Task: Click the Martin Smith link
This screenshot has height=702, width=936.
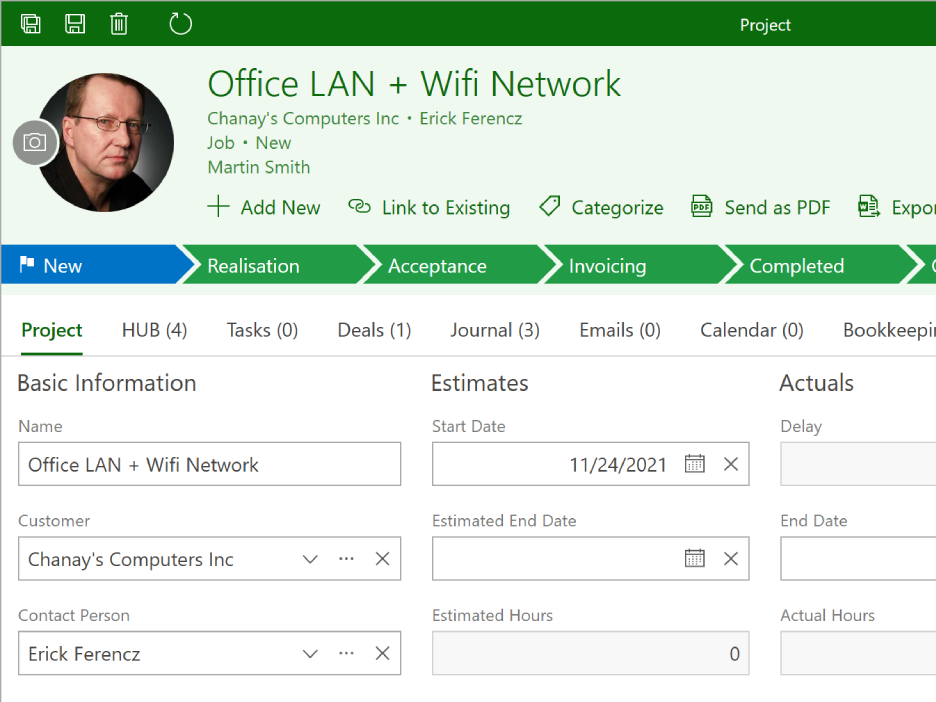Action: coord(258,167)
